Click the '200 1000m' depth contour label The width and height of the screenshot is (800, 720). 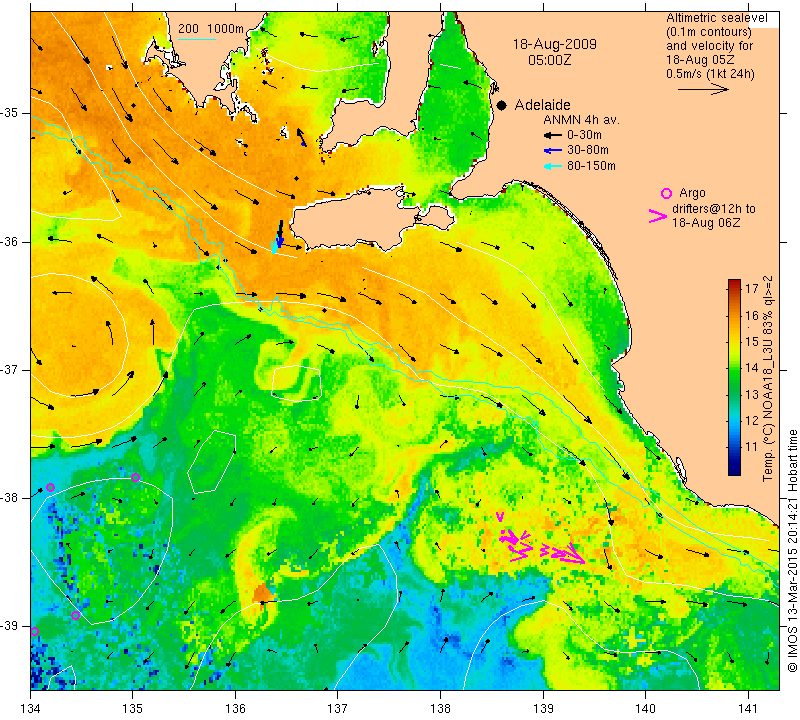[x=211, y=29]
